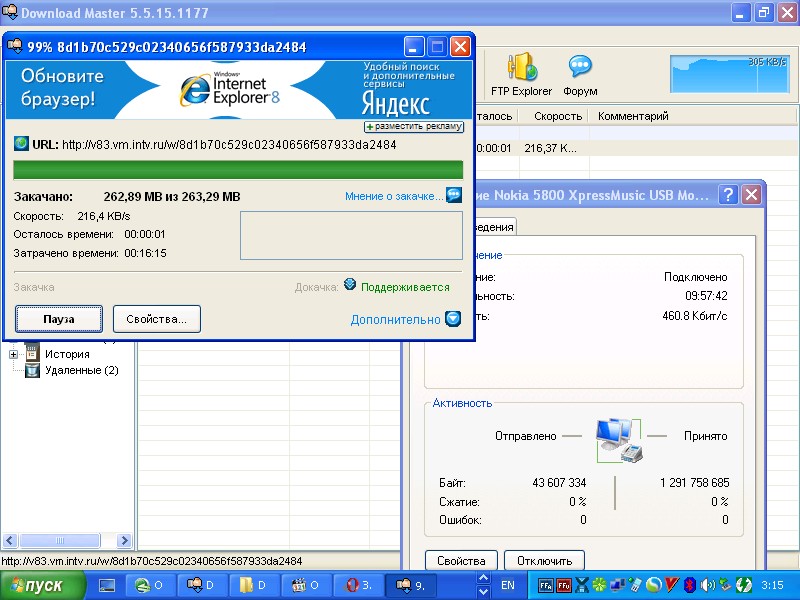
Task: Click the green Поддерживается status text
Action: click(x=405, y=287)
